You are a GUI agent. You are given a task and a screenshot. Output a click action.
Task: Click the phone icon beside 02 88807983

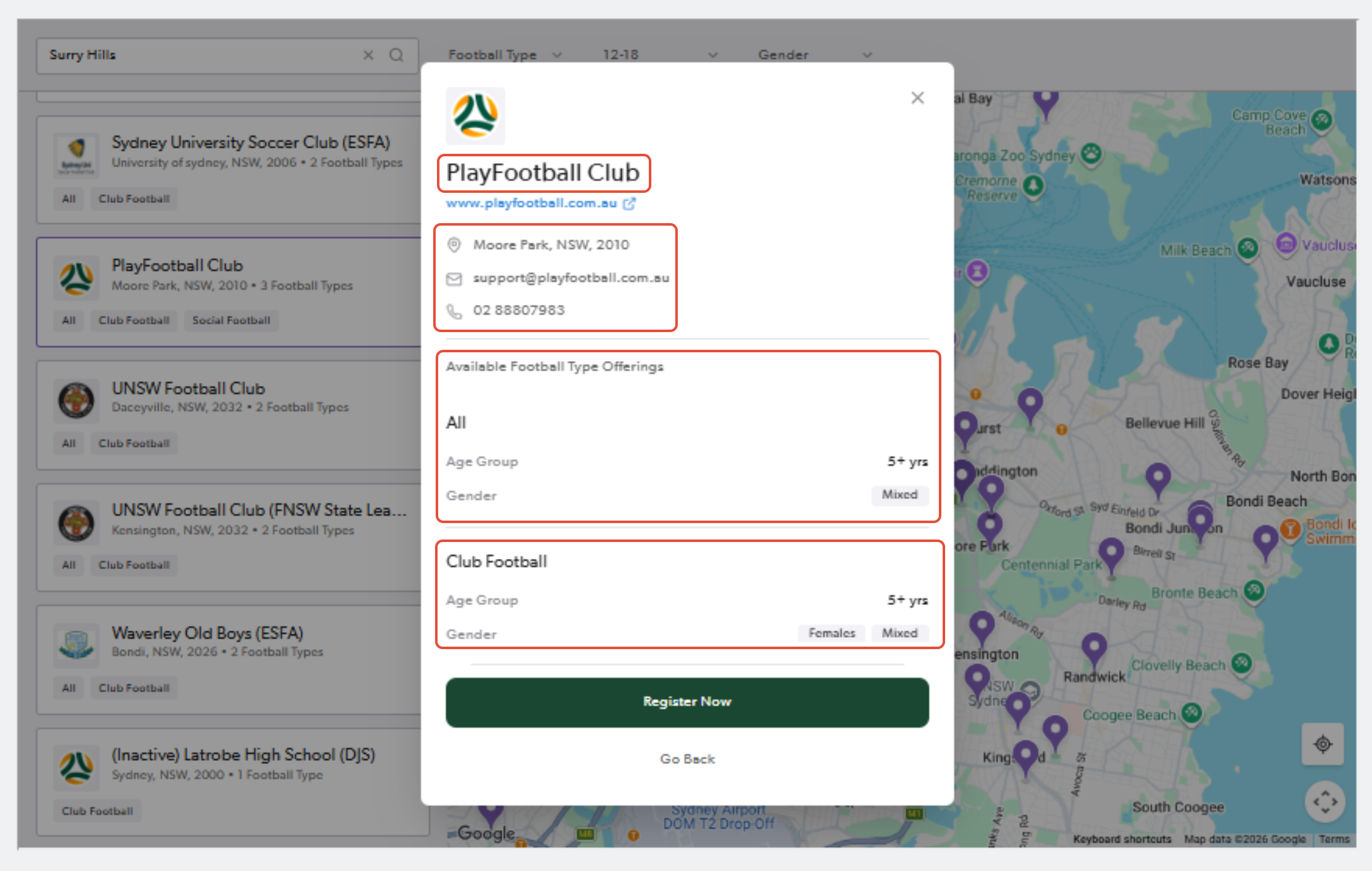[454, 311]
